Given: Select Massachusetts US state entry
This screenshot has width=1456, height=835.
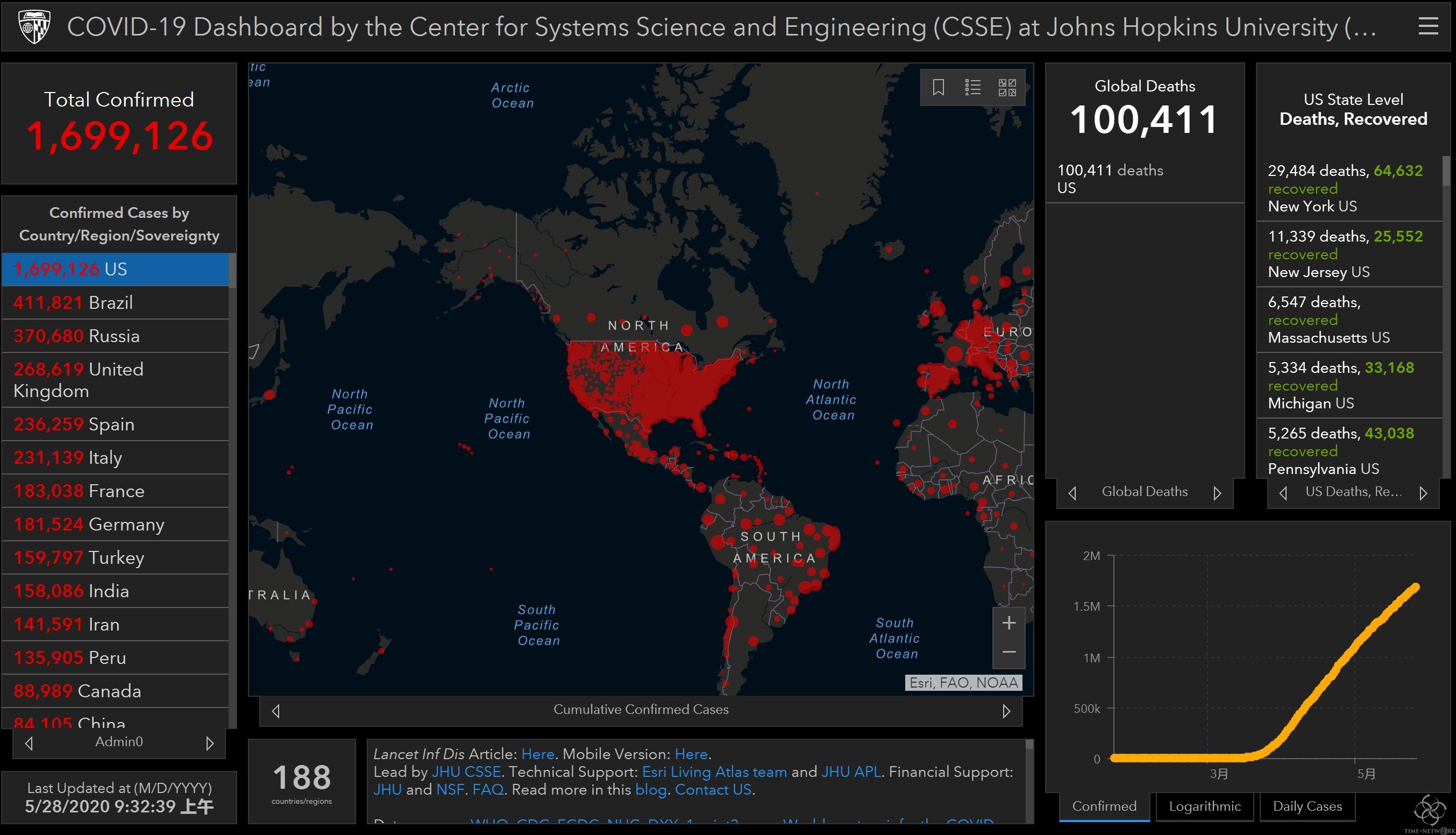Looking at the screenshot, I should coord(1349,320).
